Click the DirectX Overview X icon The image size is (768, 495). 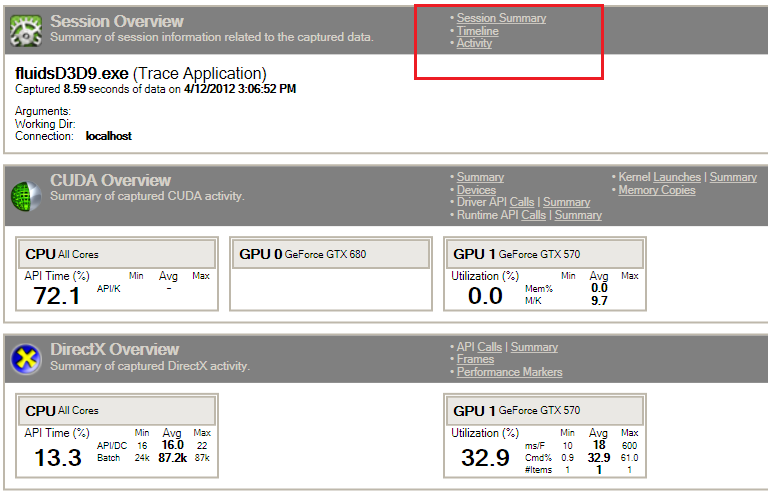click(24, 358)
